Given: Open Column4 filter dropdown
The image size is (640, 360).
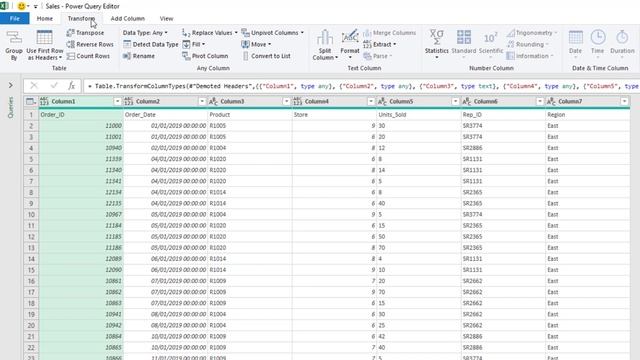Looking at the screenshot, I should coord(371,101).
